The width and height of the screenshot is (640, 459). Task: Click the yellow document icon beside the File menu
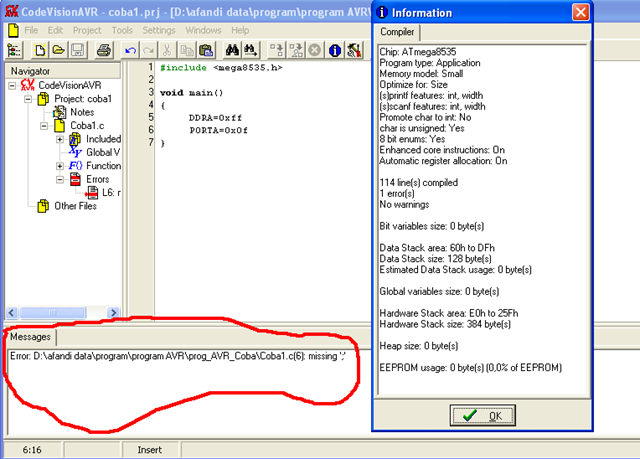13,31
